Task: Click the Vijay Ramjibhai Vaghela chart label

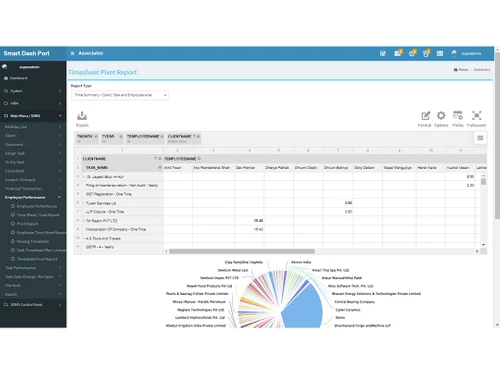Action: (x=243, y=262)
